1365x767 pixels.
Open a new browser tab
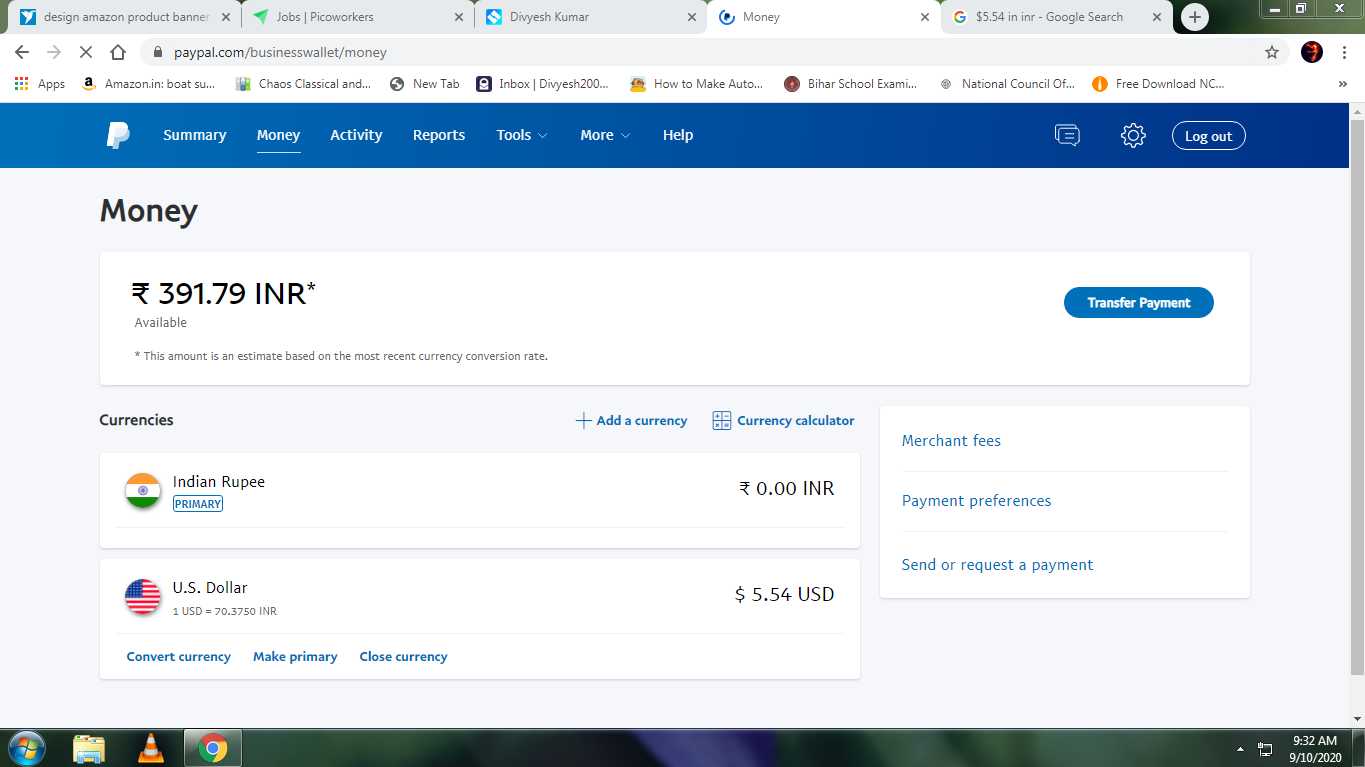[x=1194, y=17]
